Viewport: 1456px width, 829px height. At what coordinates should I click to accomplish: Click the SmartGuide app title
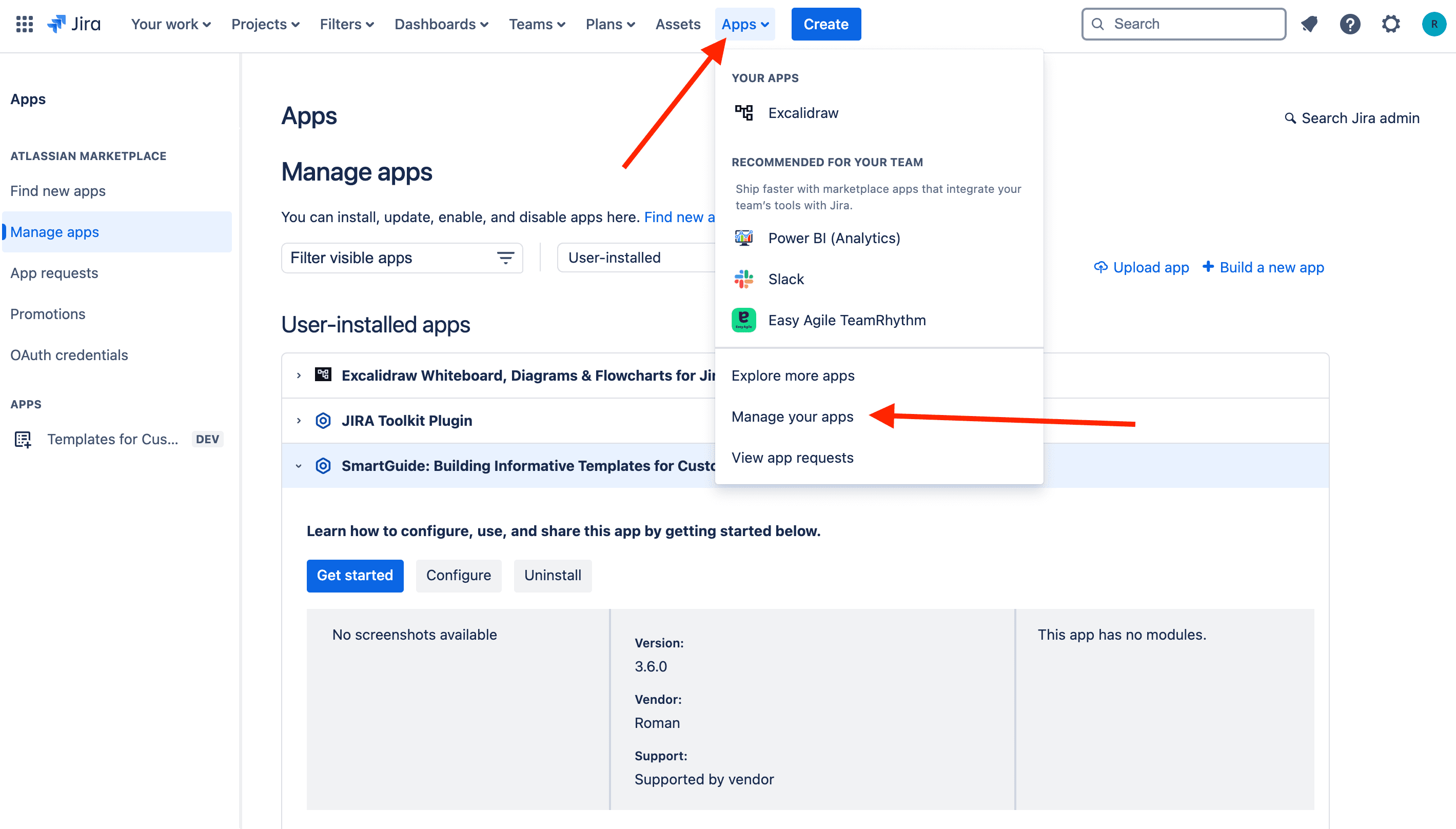click(528, 466)
